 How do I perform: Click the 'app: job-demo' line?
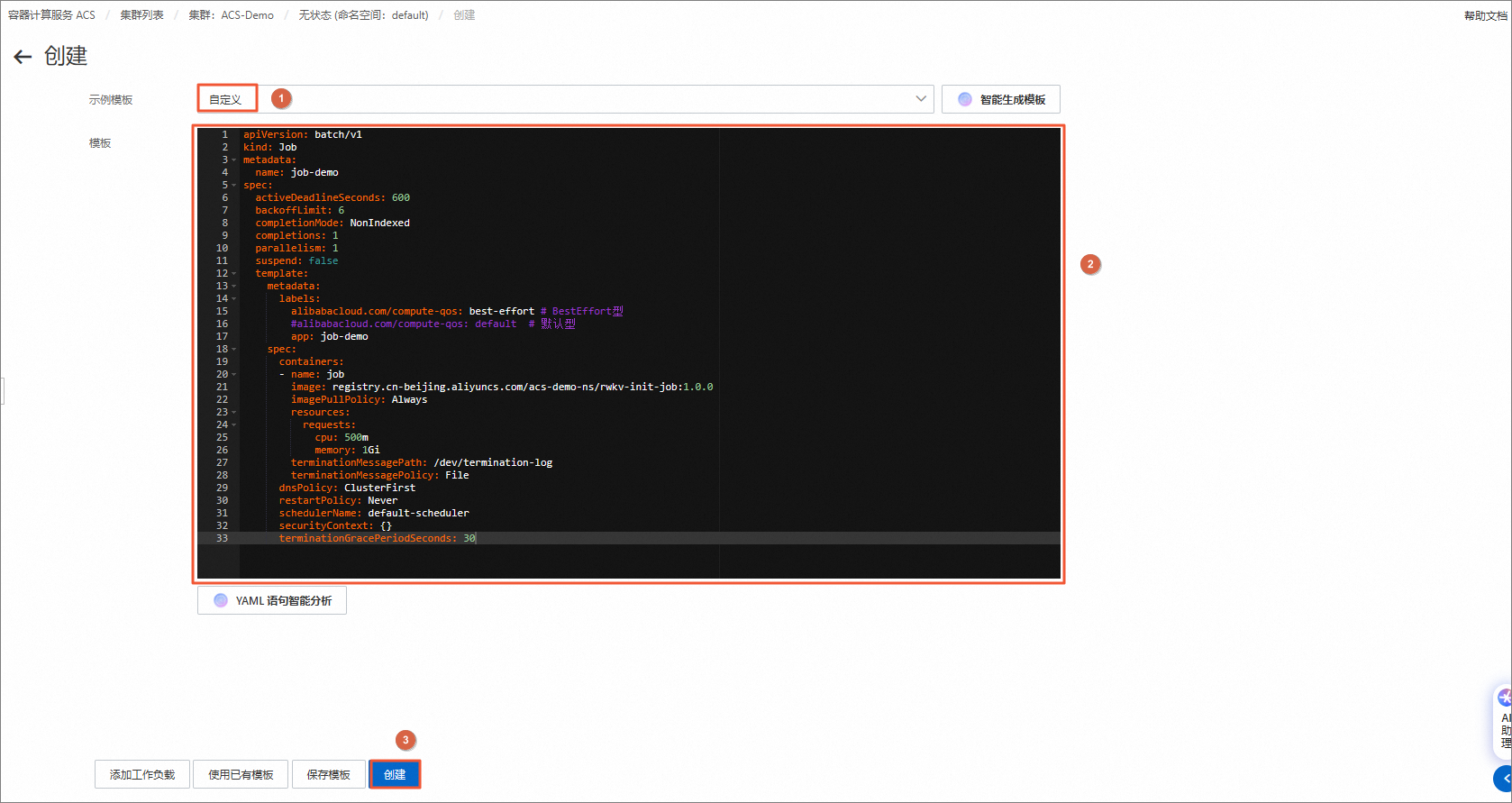pos(329,337)
